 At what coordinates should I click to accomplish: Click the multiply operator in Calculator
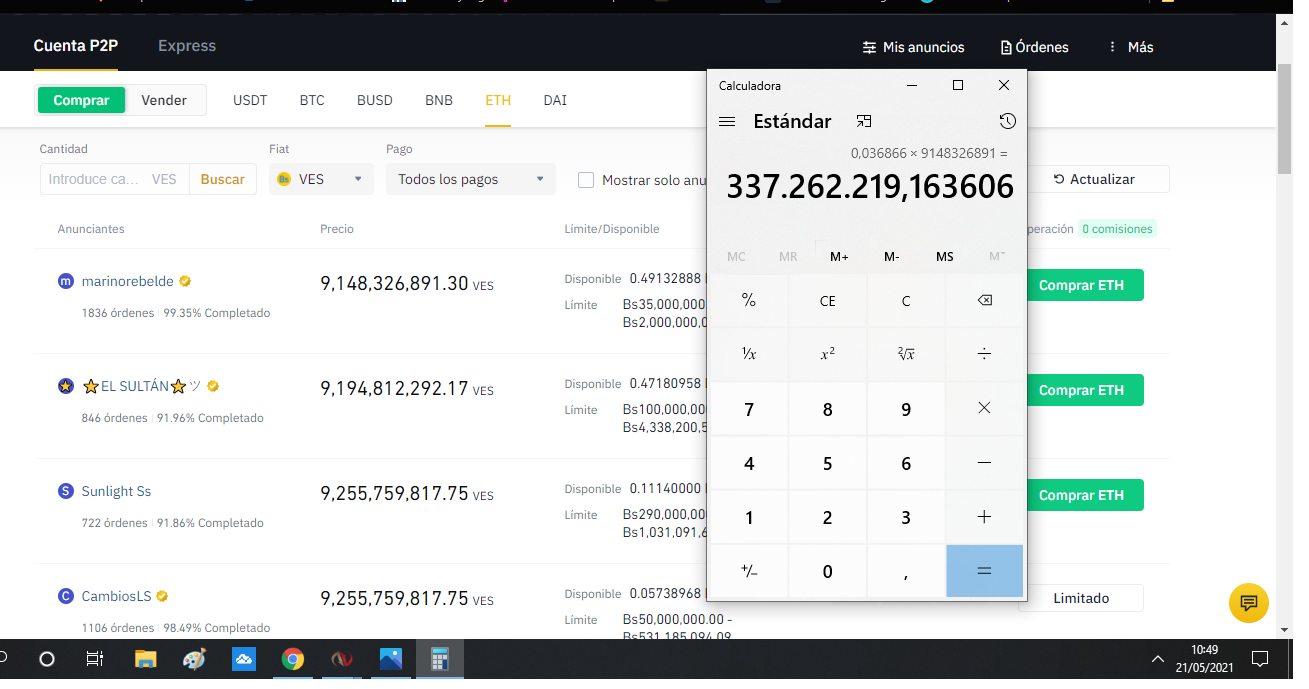[984, 408]
